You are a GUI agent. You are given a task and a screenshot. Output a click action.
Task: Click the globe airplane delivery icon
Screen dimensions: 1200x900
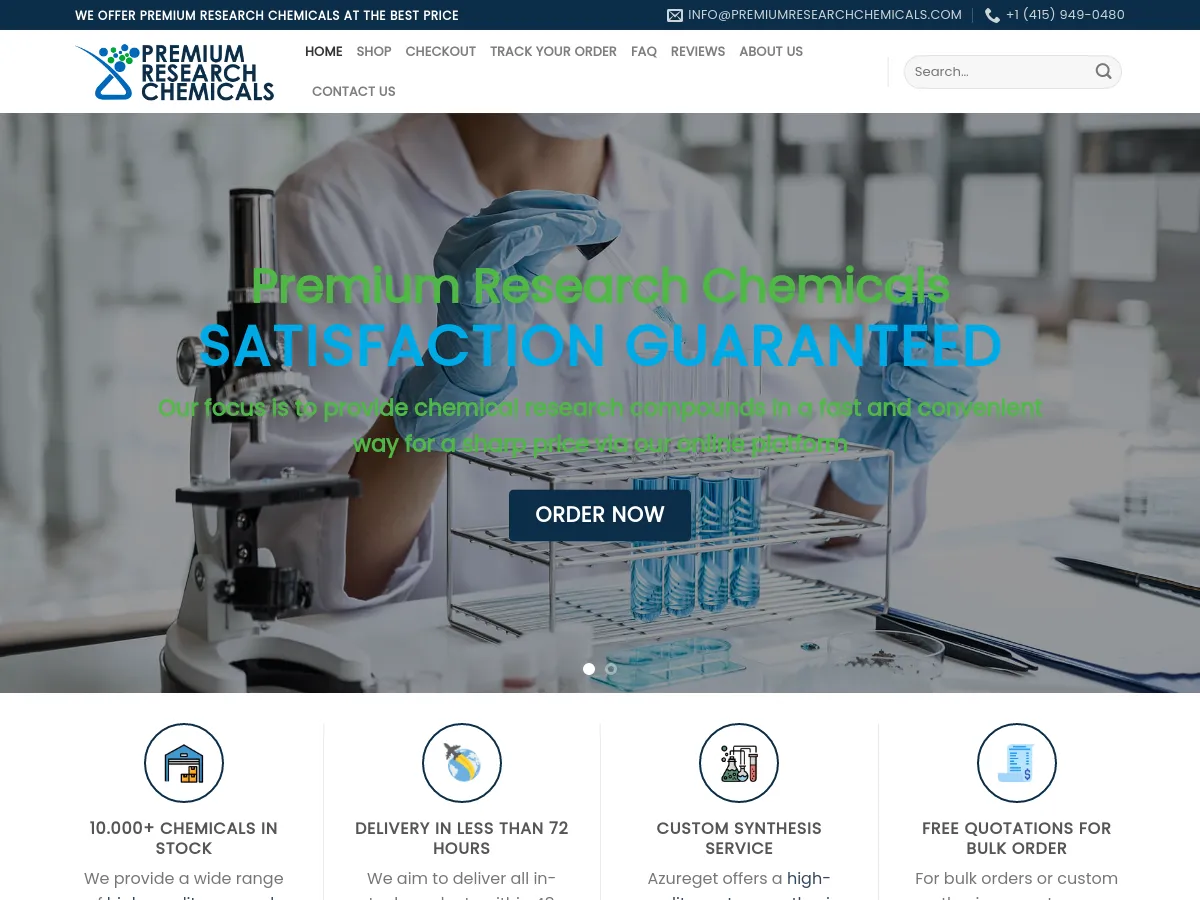462,763
